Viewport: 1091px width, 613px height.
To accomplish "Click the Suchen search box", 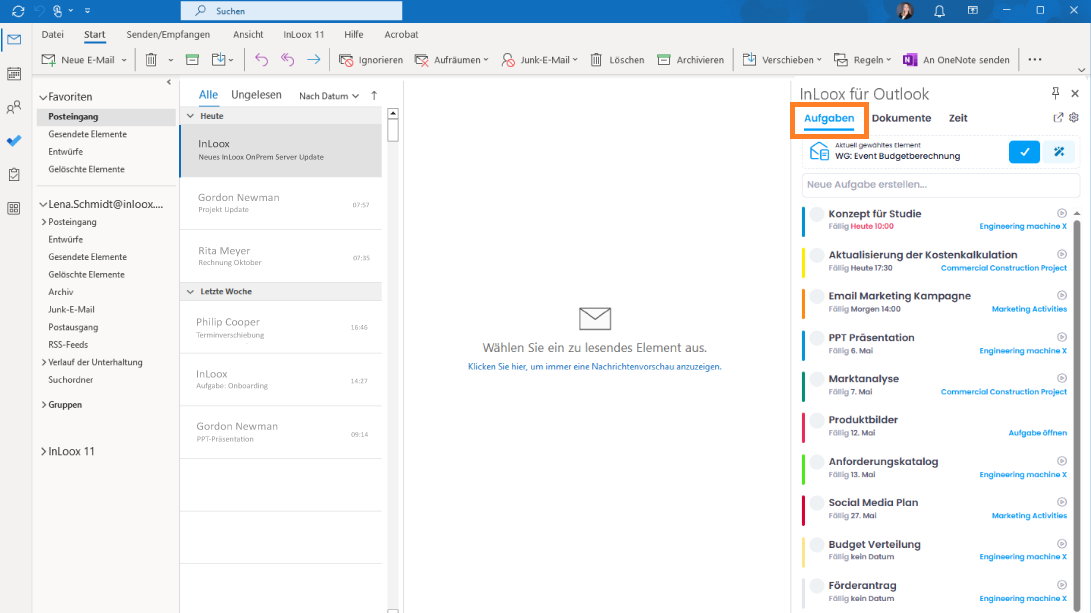I will click(292, 11).
